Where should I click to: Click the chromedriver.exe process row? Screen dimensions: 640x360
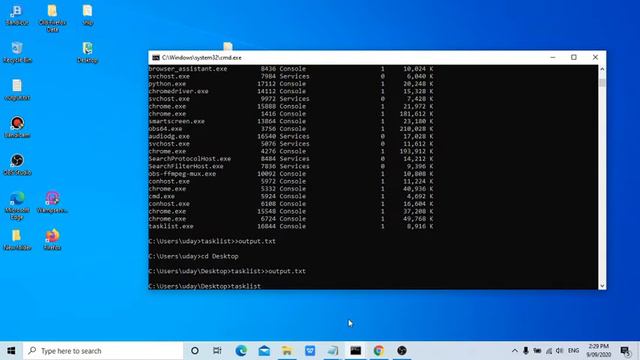[x=291, y=91]
